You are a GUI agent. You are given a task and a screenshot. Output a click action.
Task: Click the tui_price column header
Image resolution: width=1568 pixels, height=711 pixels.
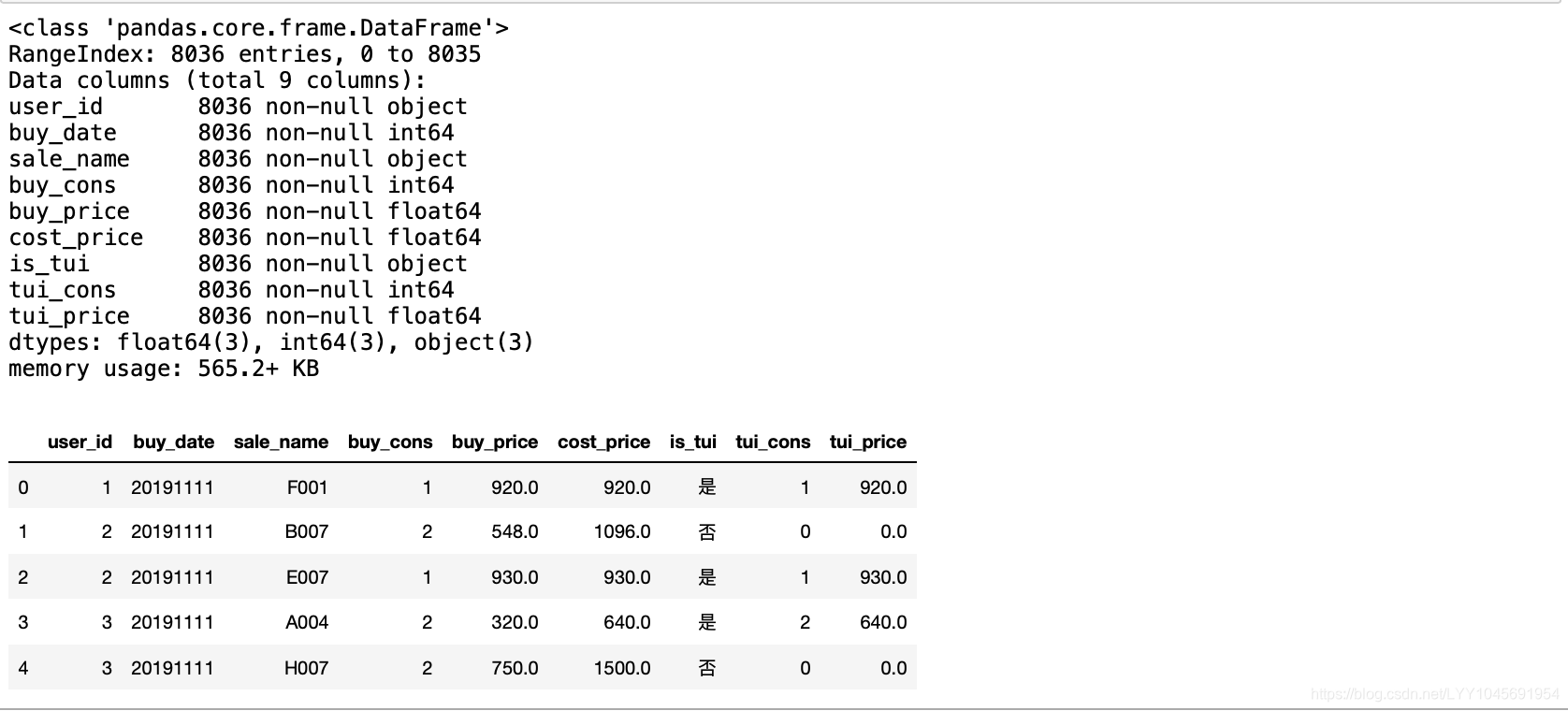click(868, 442)
